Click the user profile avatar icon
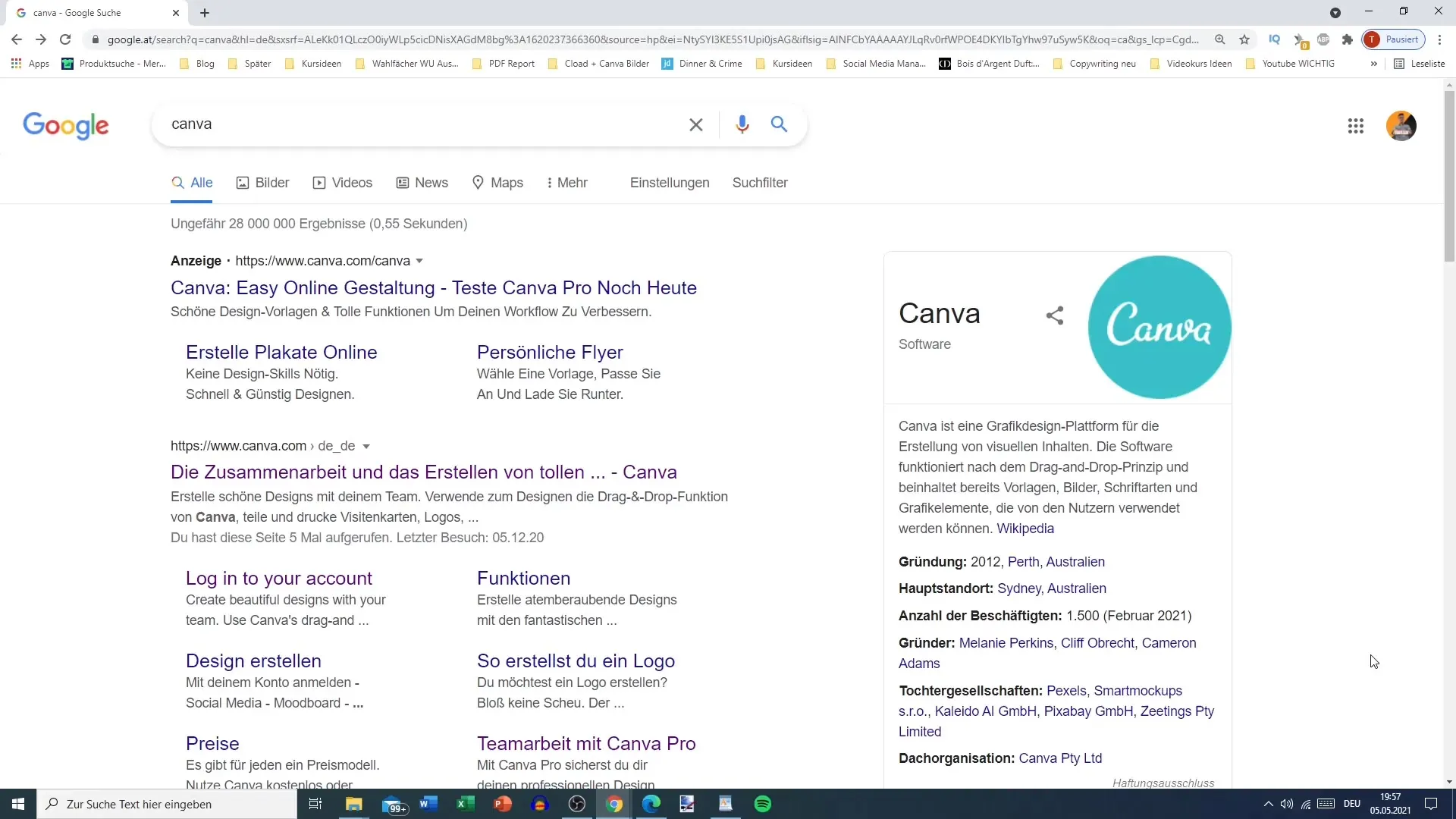The height and width of the screenshot is (819, 1456). [1402, 126]
